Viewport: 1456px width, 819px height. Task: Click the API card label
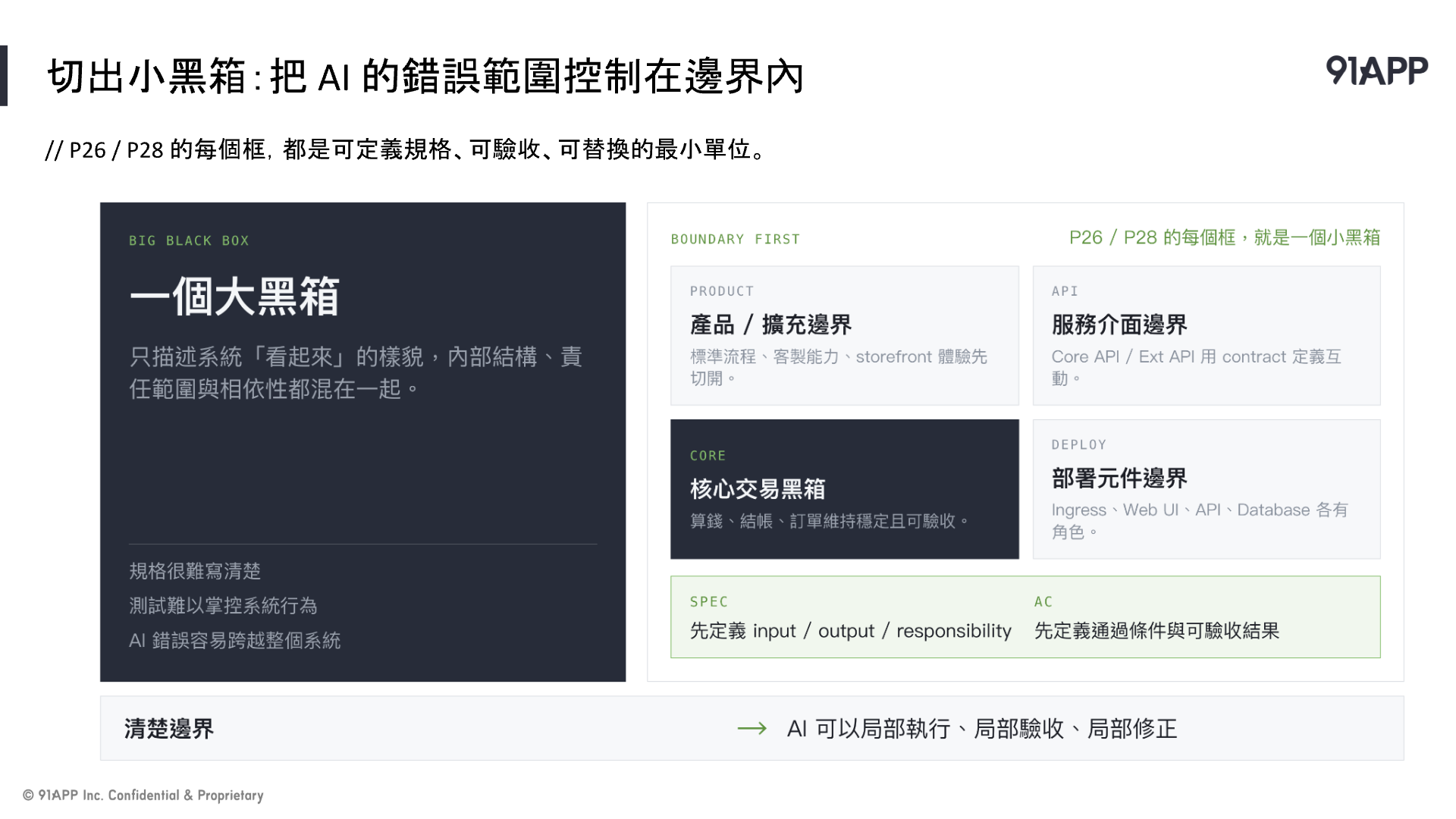(x=1065, y=291)
